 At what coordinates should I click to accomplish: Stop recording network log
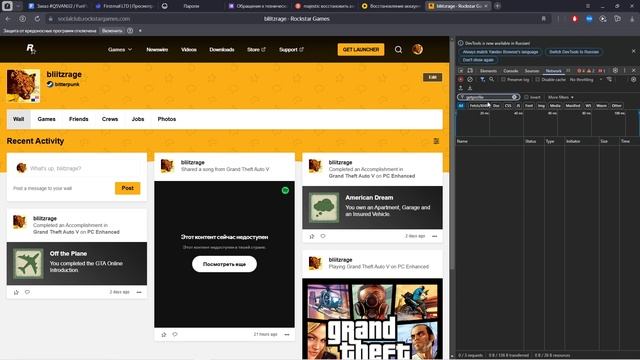coord(460,79)
